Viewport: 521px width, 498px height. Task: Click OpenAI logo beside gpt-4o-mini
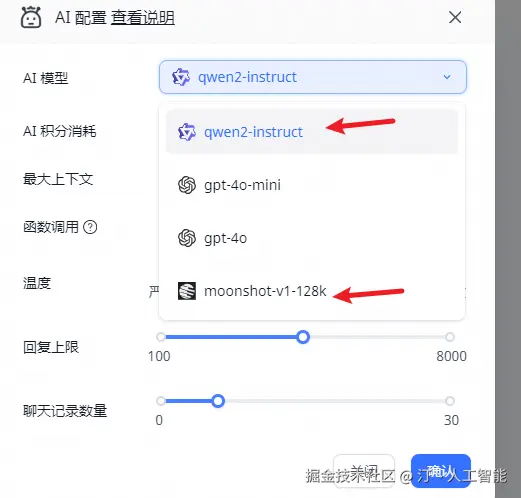point(187,185)
